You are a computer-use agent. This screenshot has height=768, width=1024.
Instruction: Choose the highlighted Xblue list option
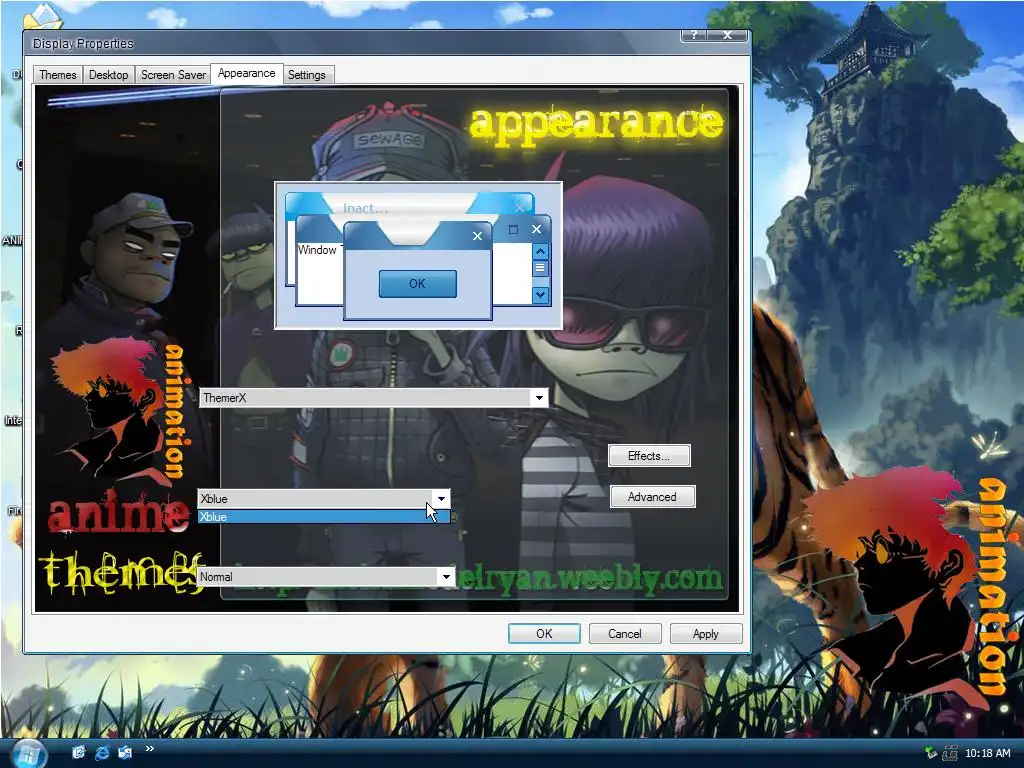(323, 517)
